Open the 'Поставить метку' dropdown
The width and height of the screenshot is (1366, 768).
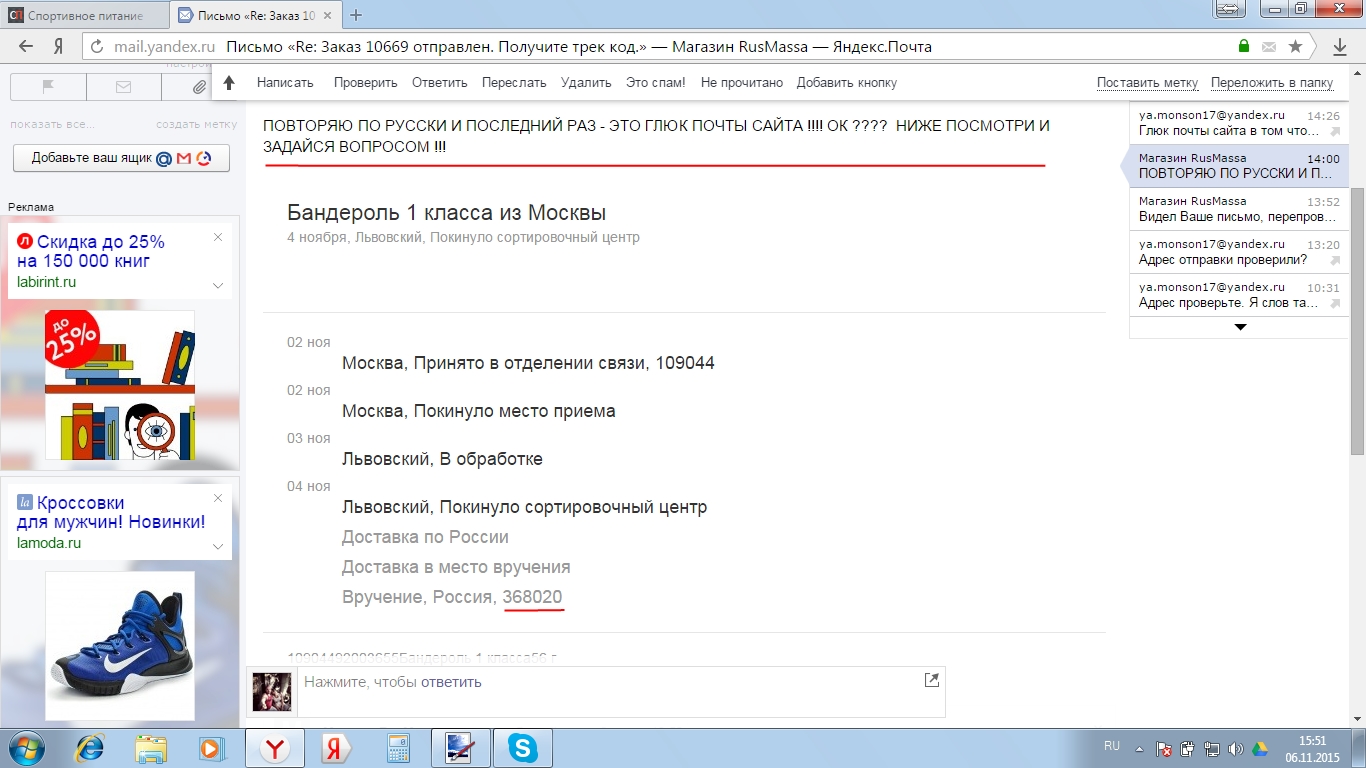pyautogui.click(x=1147, y=83)
